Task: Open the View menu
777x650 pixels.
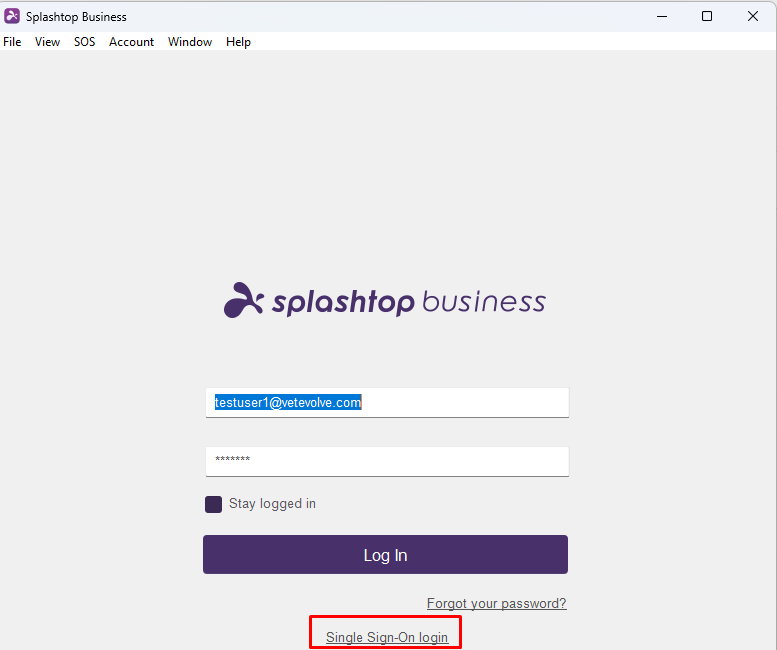Action: 47,42
